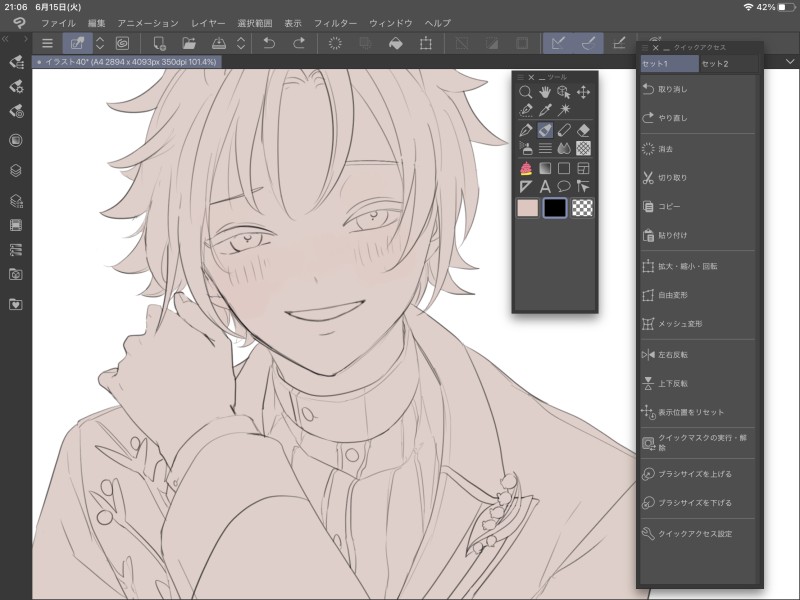
Task: Select the Airbrush tool
Action: click(526, 148)
